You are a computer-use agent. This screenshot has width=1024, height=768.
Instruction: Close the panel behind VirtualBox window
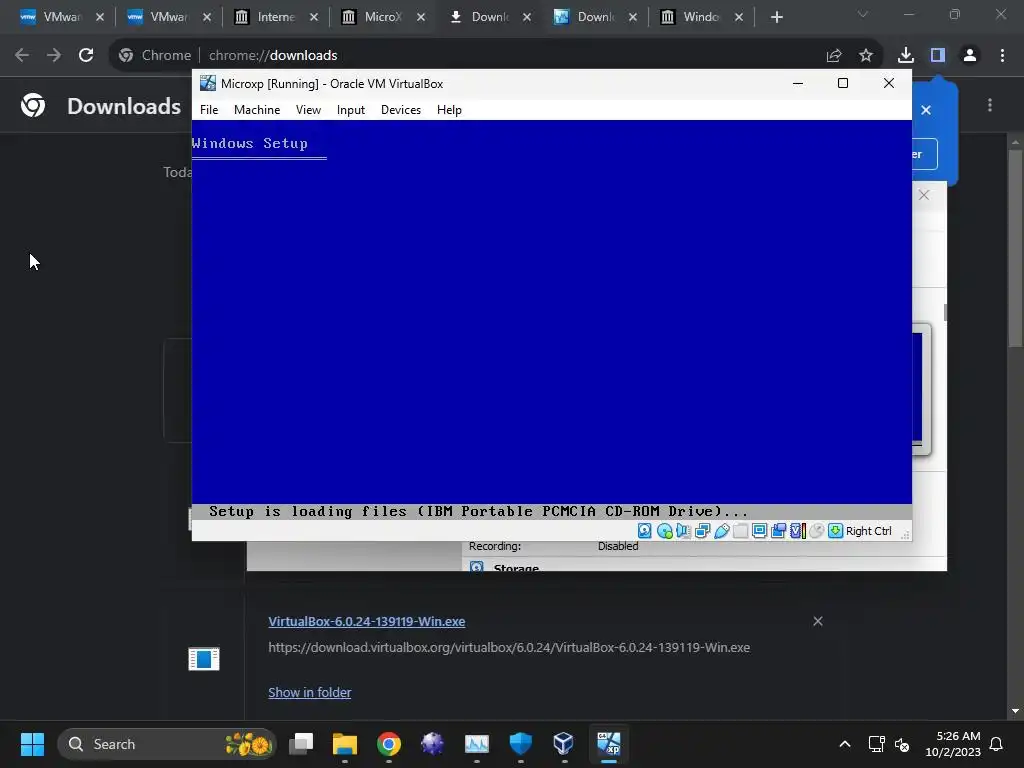click(924, 195)
